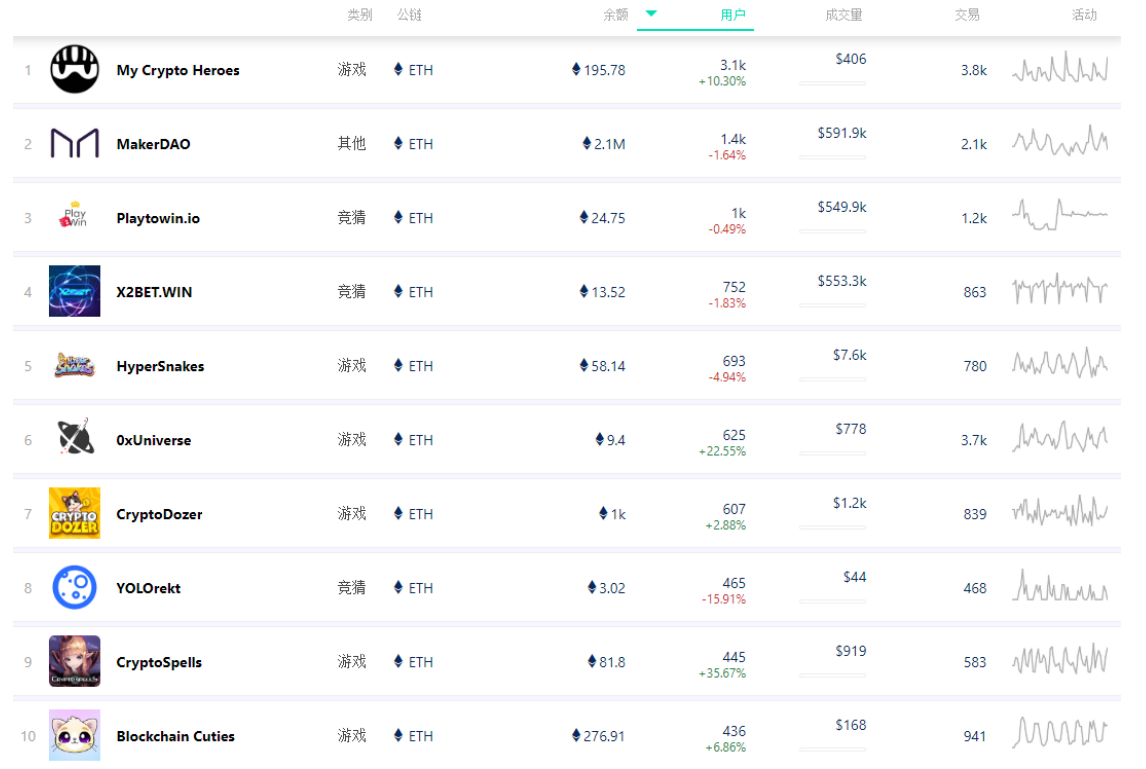
Task: Open the My Crypto Heroes dapp link
Action: click(x=178, y=70)
